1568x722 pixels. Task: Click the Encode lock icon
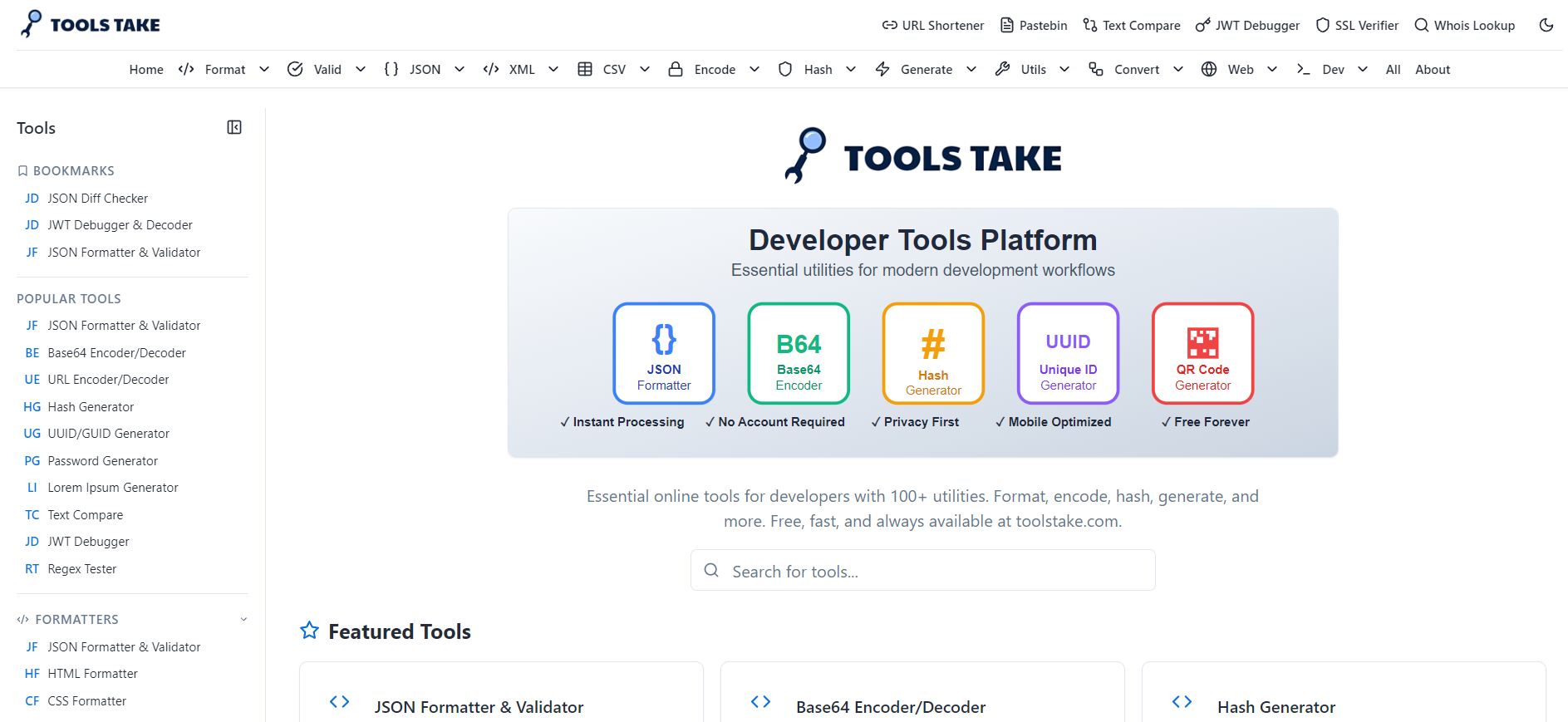pyautogui.click(x=676, y=69)
